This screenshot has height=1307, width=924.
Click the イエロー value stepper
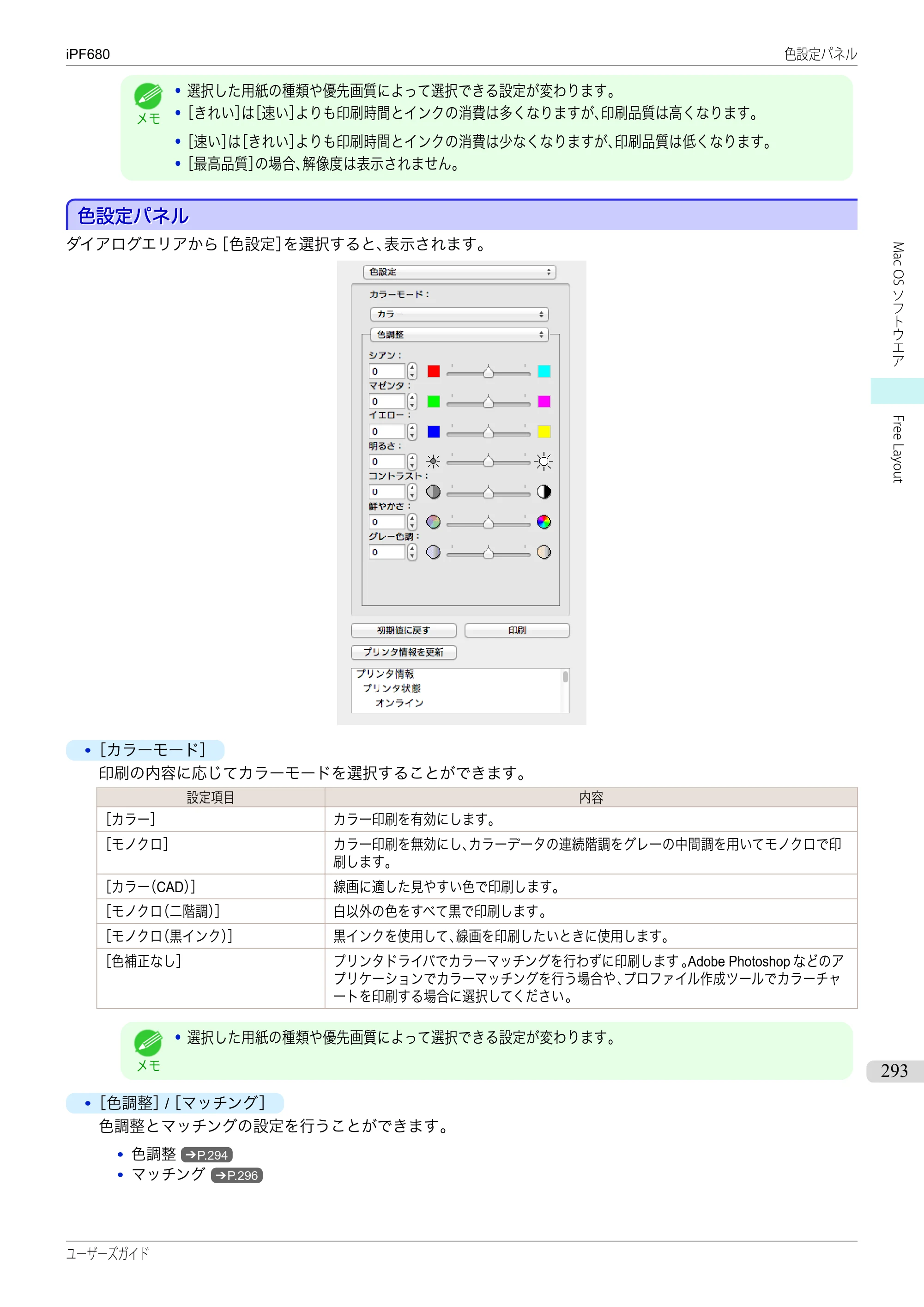point(412,432)
